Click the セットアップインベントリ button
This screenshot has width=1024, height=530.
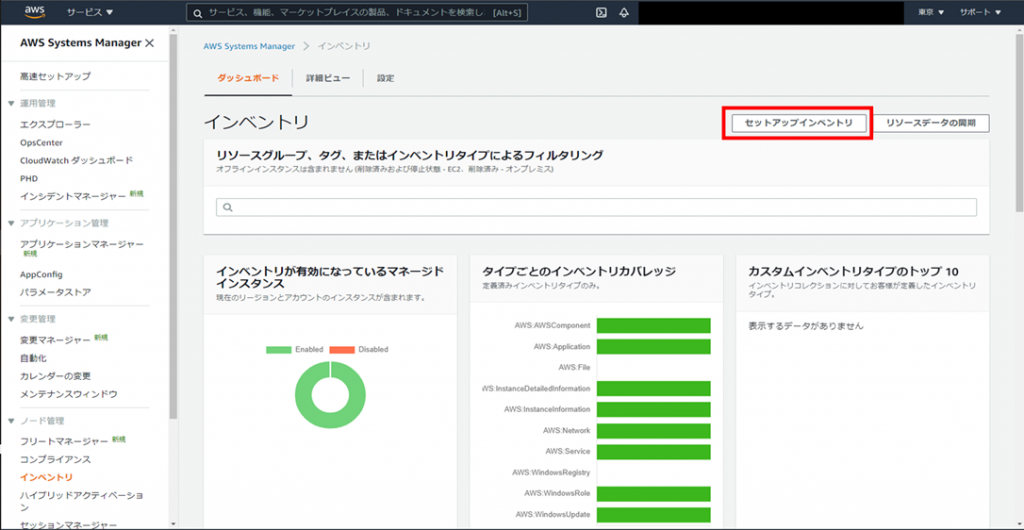[799, 123]
